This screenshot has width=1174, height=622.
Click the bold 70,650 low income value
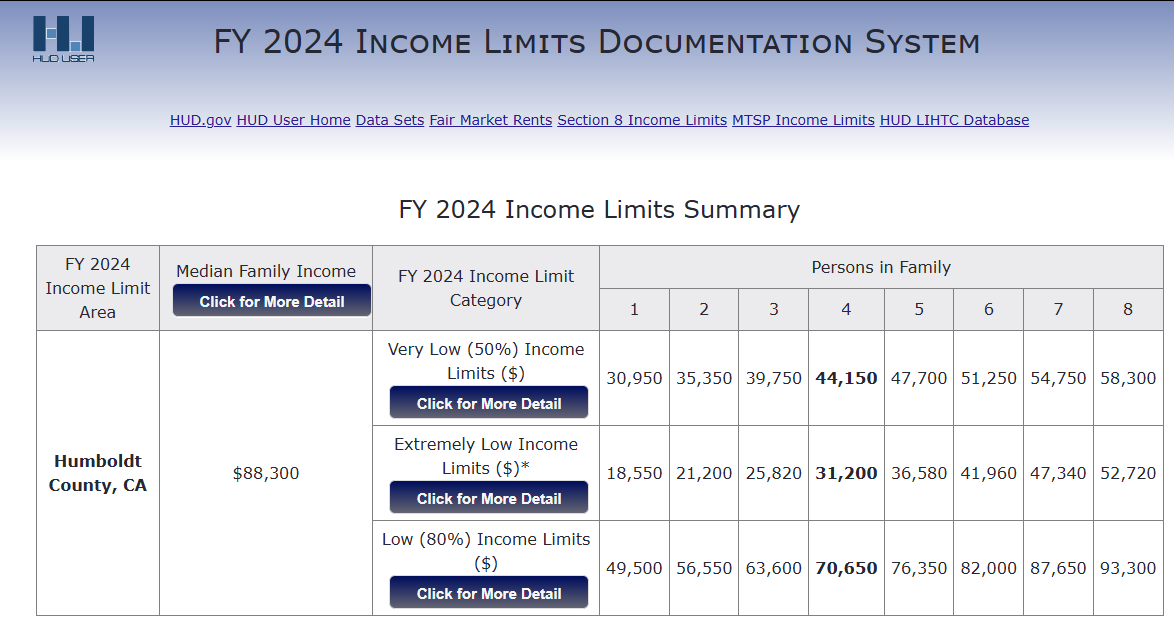click(x=846, y=568)
